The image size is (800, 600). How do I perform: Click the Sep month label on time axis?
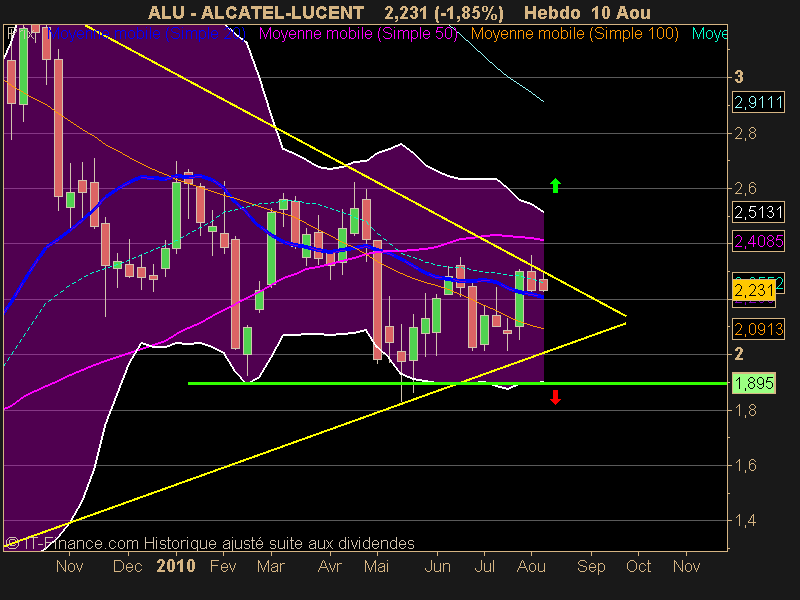point(591,566)
